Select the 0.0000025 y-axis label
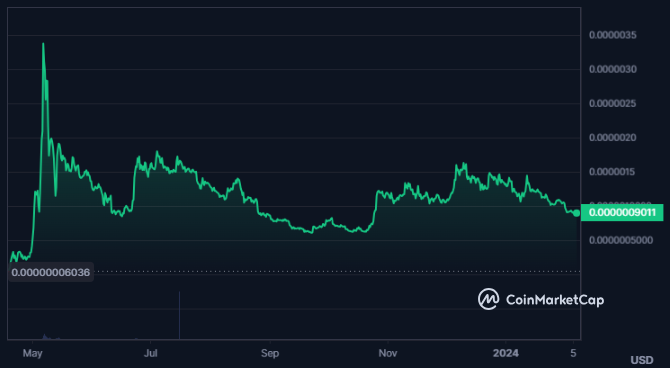 (x=612, y=103)
